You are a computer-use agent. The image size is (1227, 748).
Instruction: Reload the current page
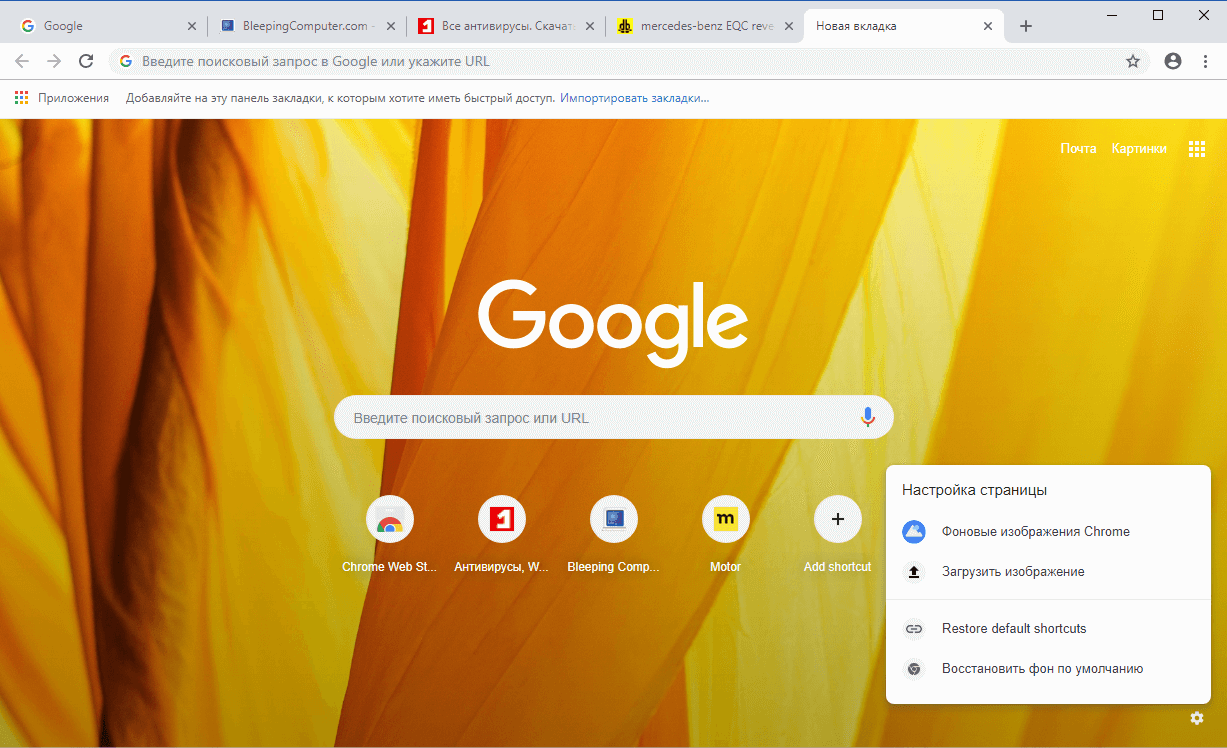(85, 60)
